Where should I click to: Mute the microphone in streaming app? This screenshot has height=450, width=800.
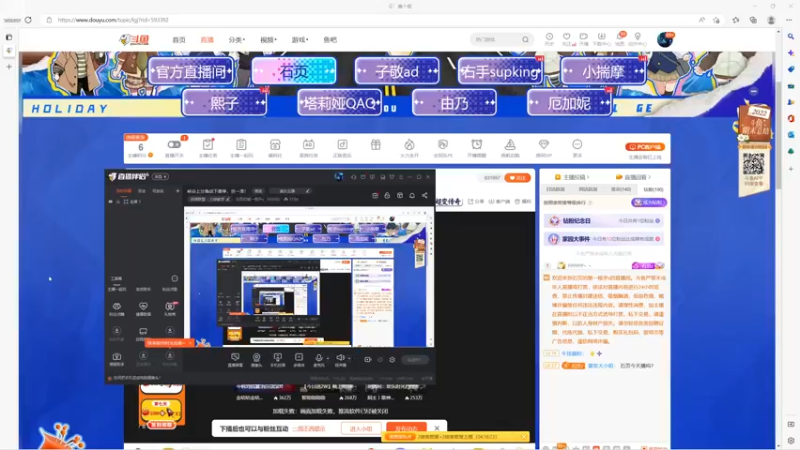point(319,359)
